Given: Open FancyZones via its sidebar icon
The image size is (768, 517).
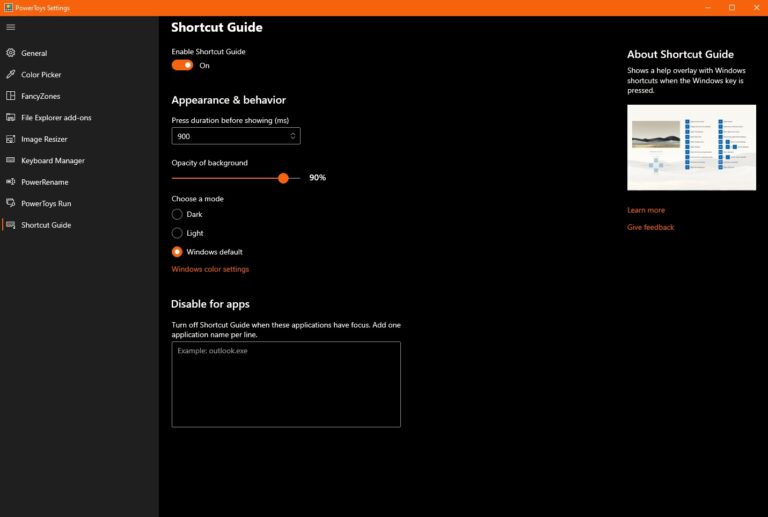Looking at the screenshot, I should point(11,96).
